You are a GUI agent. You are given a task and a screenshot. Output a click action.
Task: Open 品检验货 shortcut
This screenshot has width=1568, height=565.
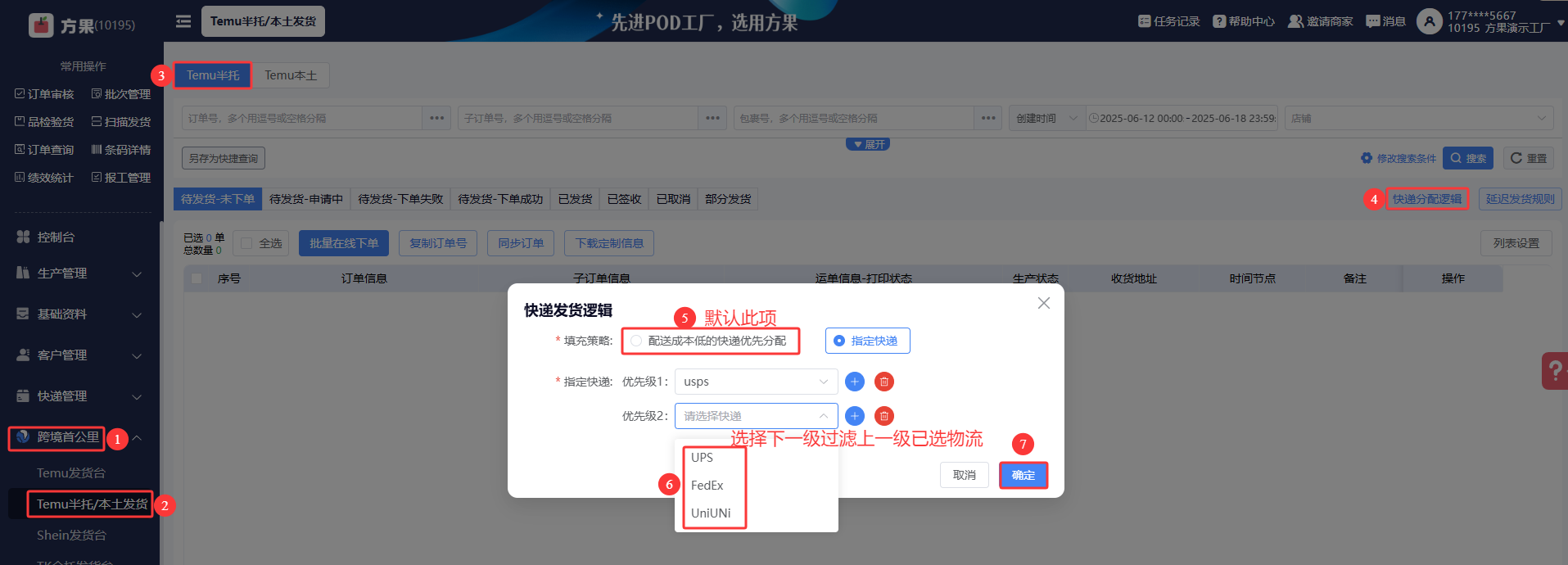(44, 122)
